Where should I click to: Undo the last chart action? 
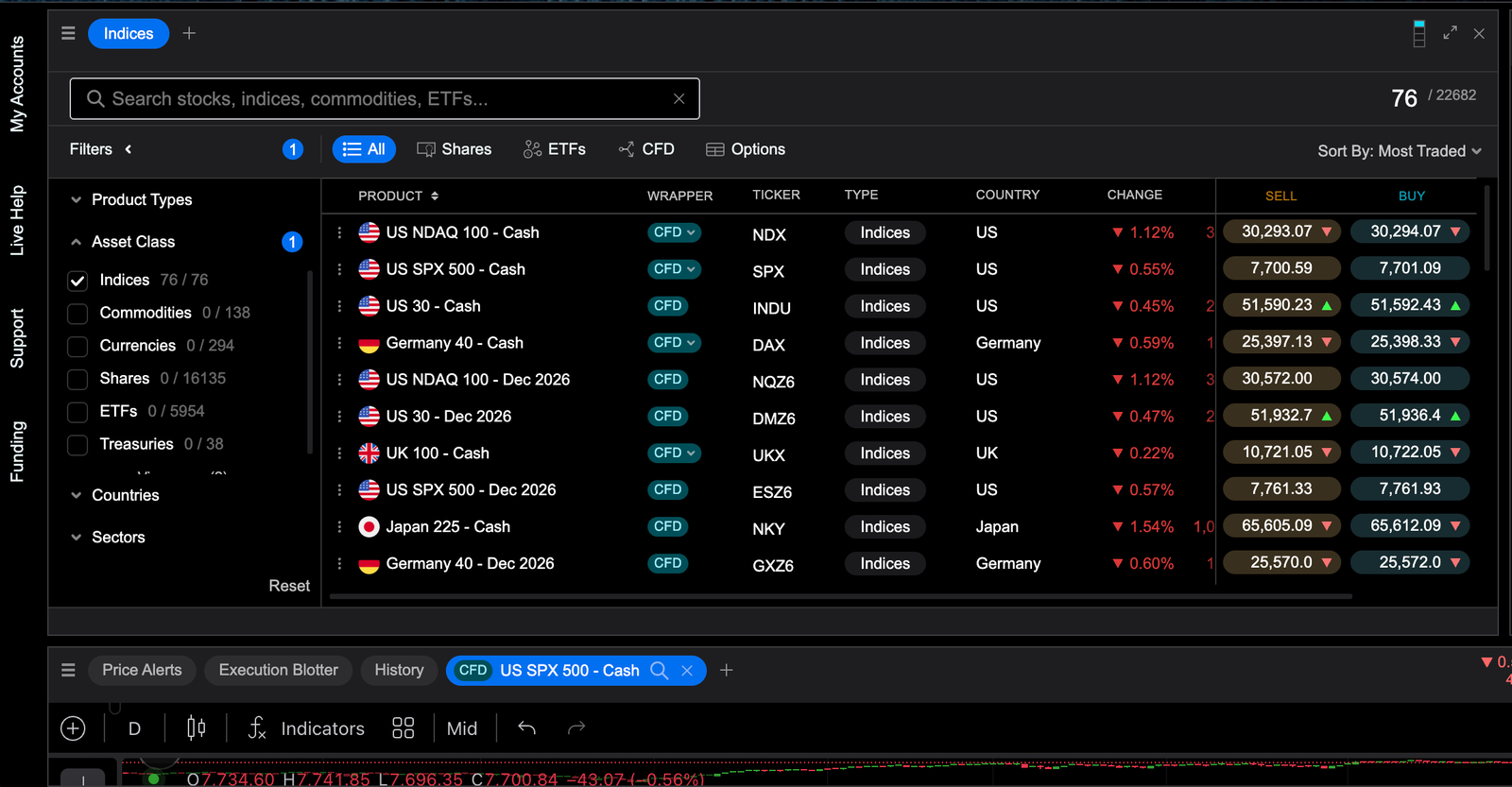527,727
